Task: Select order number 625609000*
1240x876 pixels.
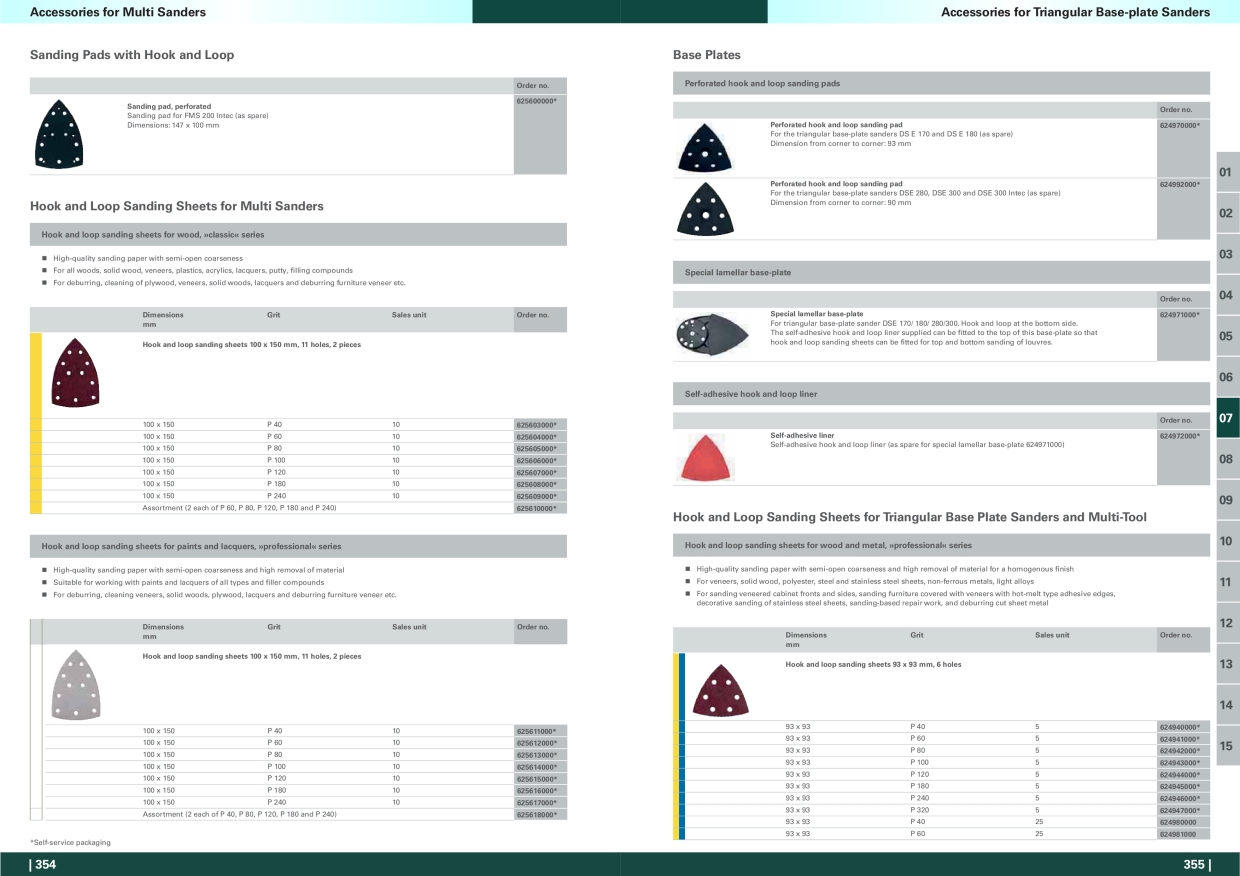Action: click(536, 496)
